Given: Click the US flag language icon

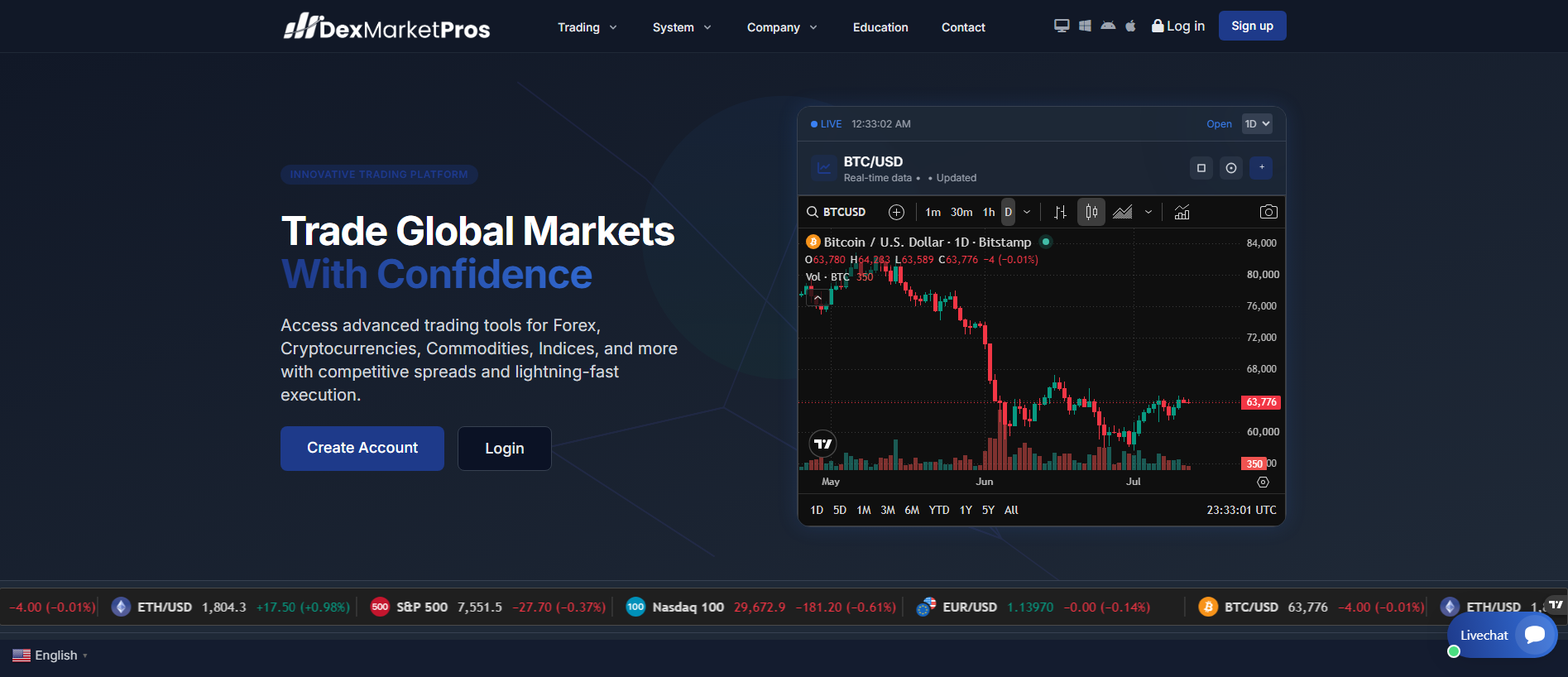Looking at the screenshot, I should coord(22,655).
